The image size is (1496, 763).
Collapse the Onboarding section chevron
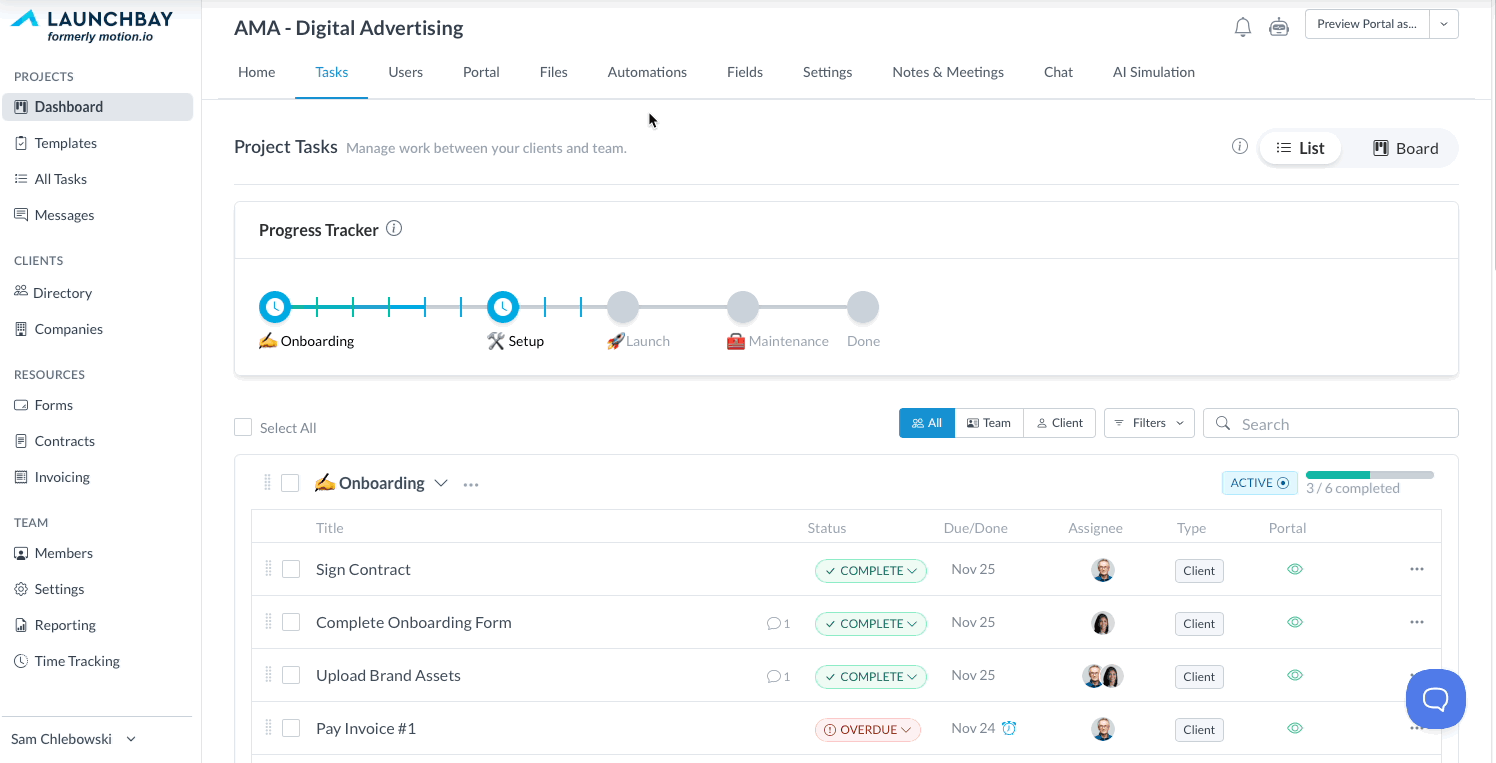(441, 484)
